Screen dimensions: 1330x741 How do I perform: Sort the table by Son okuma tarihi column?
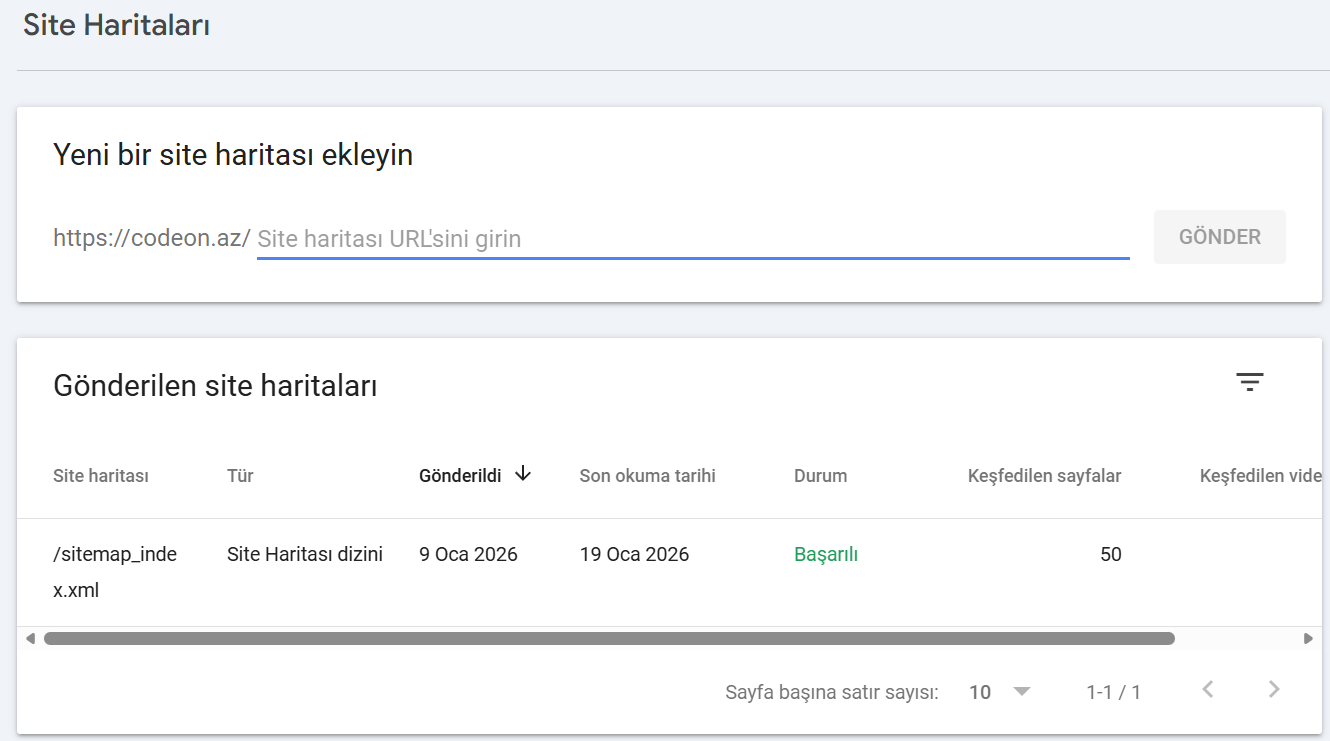point(647,475)
